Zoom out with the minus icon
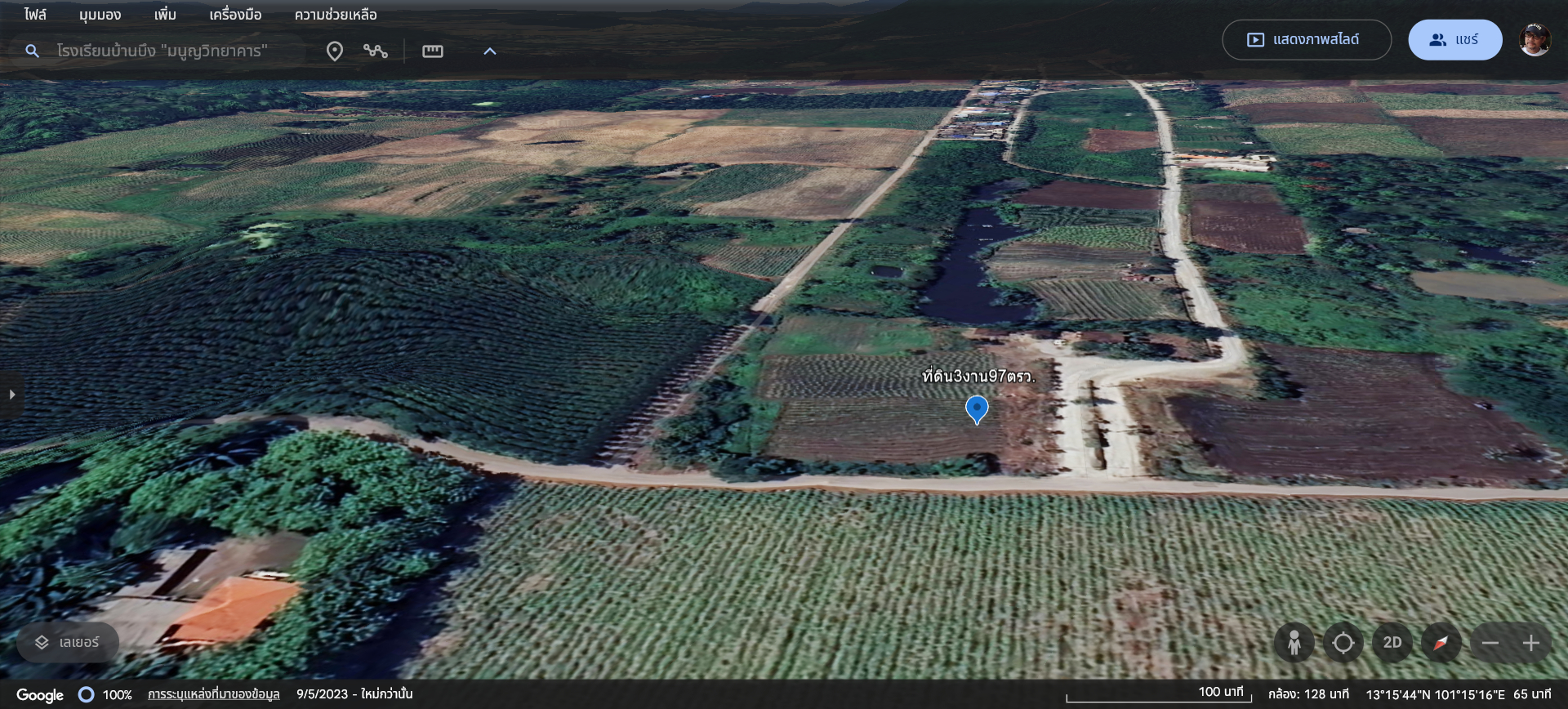 [x=1490, y=643]
